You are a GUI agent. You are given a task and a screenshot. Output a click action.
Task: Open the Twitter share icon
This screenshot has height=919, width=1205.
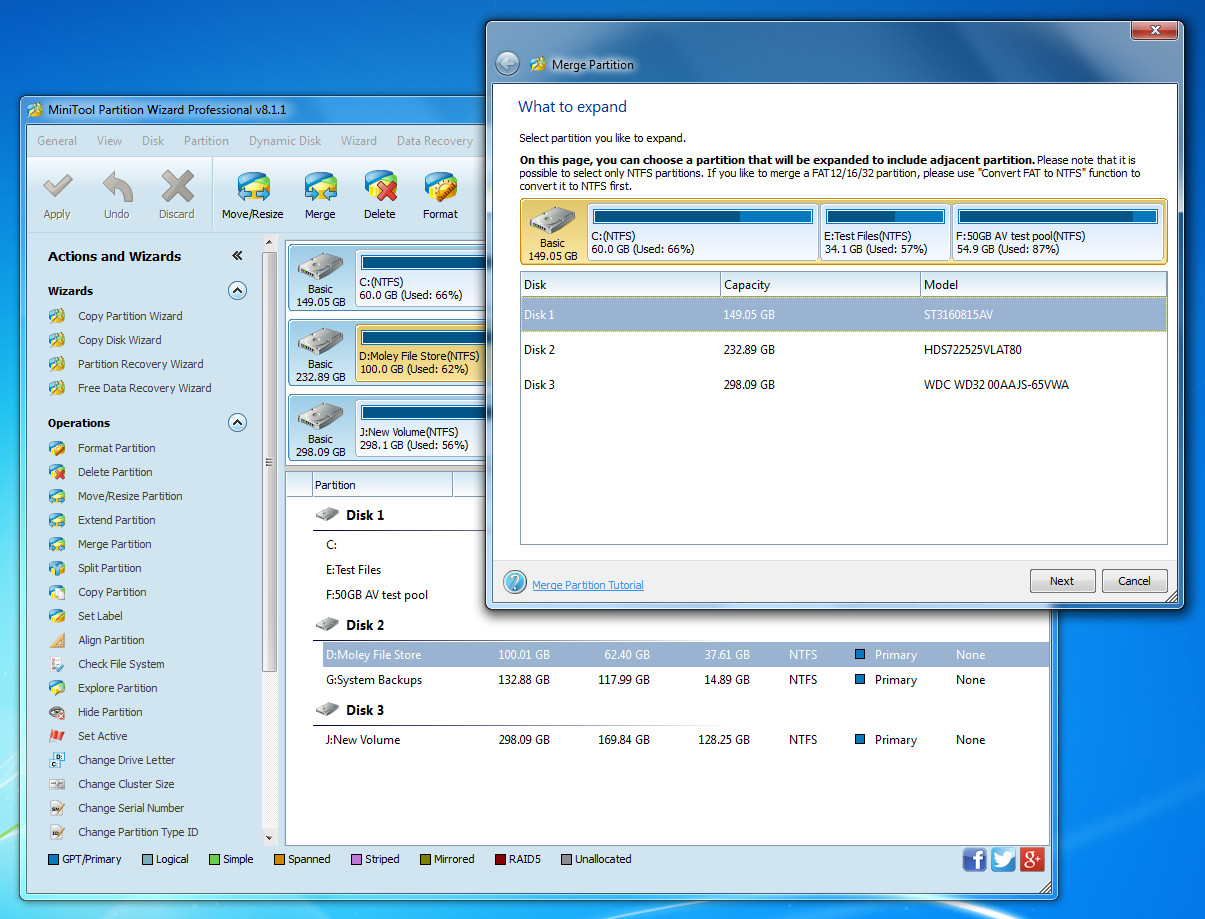(x=1003, y=859)
